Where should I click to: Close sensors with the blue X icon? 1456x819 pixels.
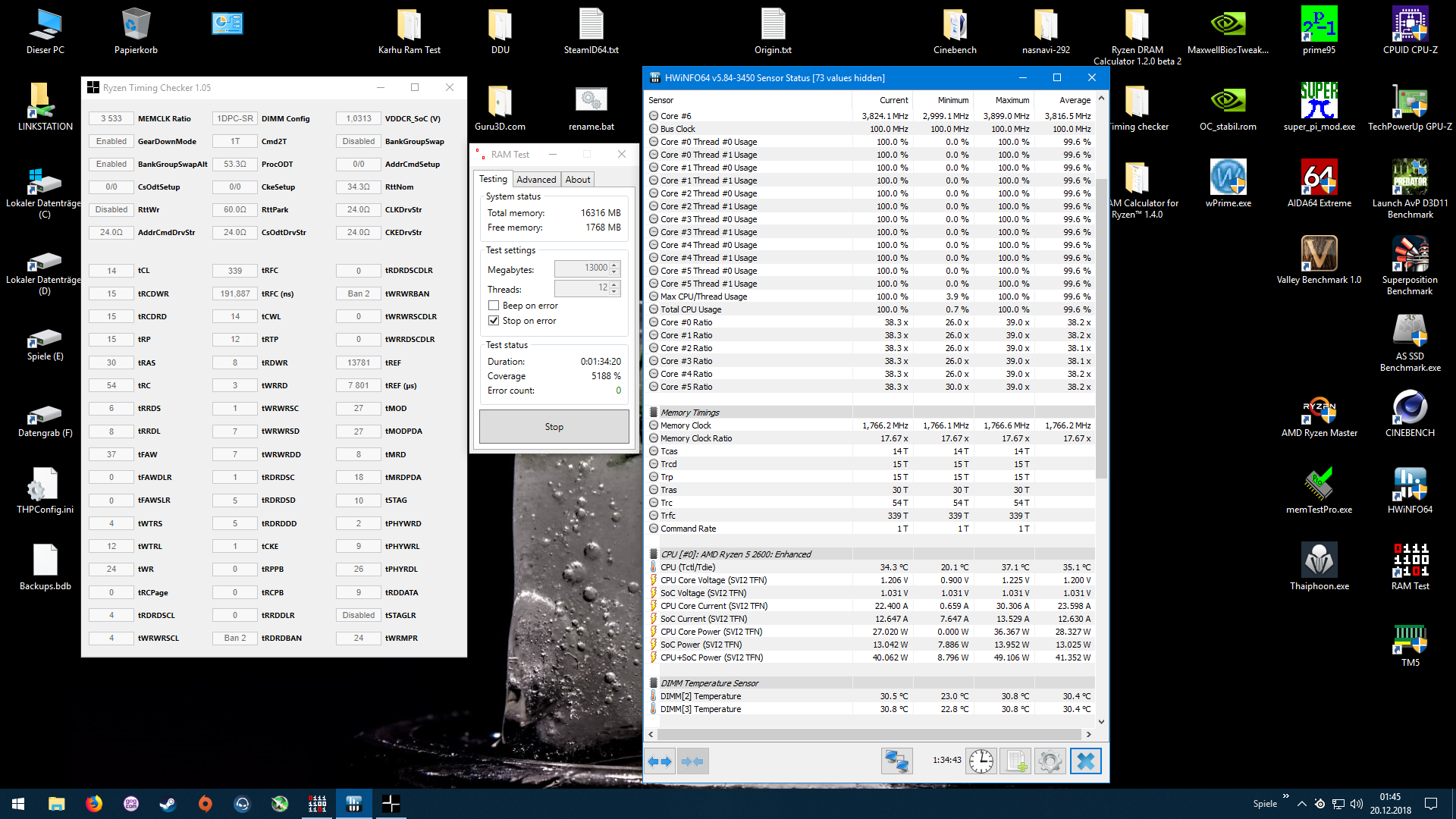coord(1085,761)
